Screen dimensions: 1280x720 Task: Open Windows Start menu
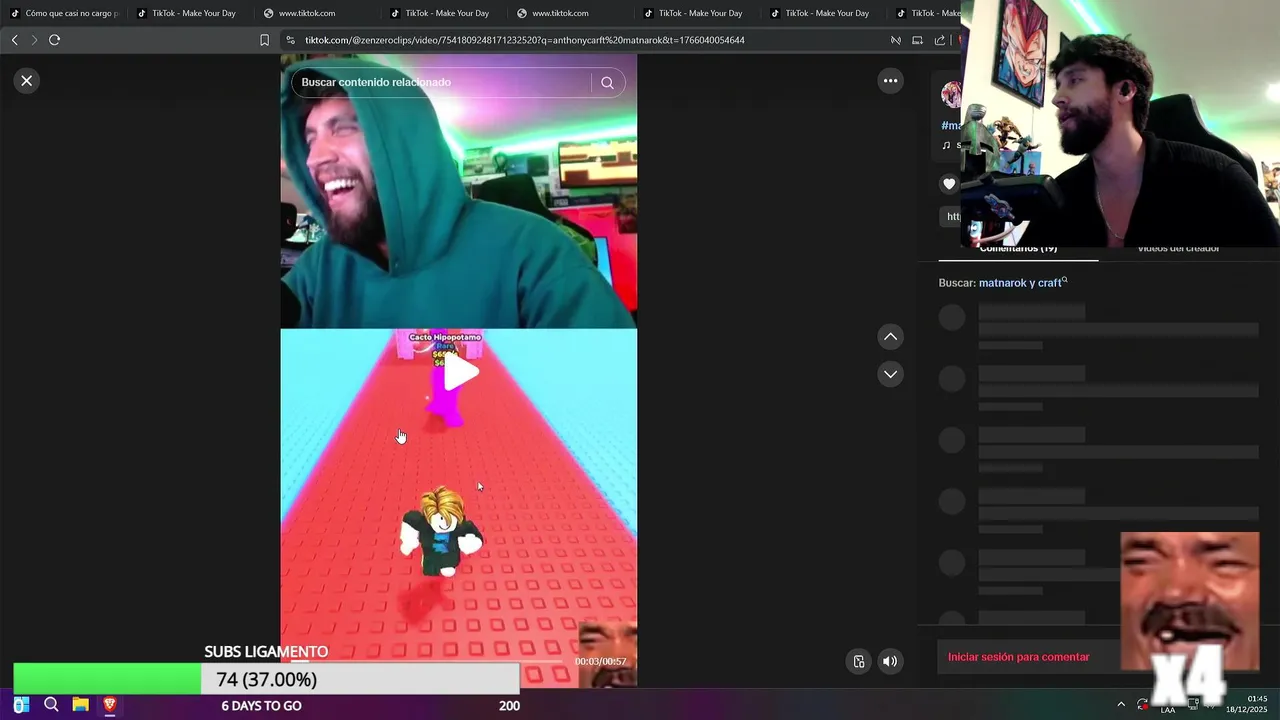coord(21,705)
